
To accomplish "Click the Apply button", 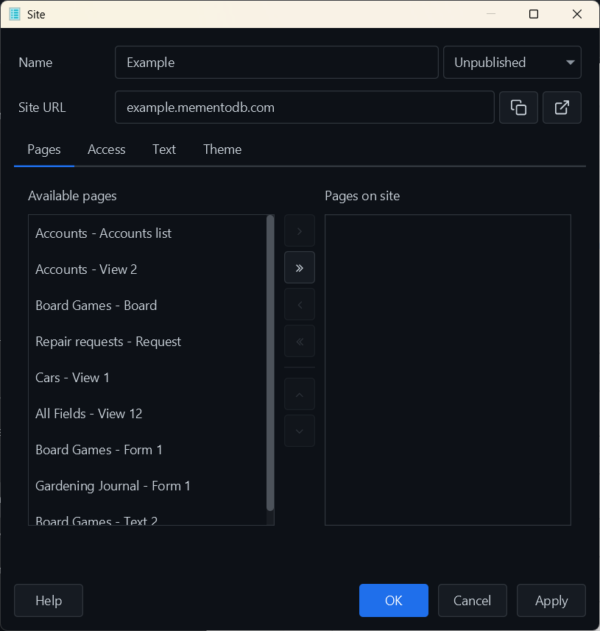I will click(551, 600).
